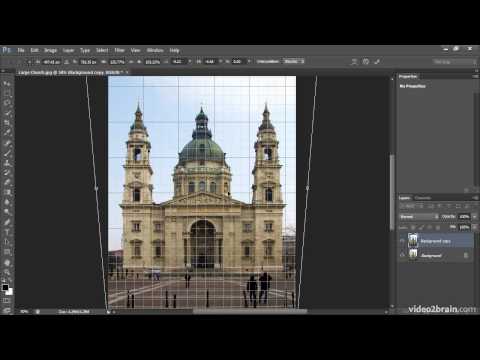Cancel the transform in options bar
This screenshot has width=480, height=360.
(366, 62)
